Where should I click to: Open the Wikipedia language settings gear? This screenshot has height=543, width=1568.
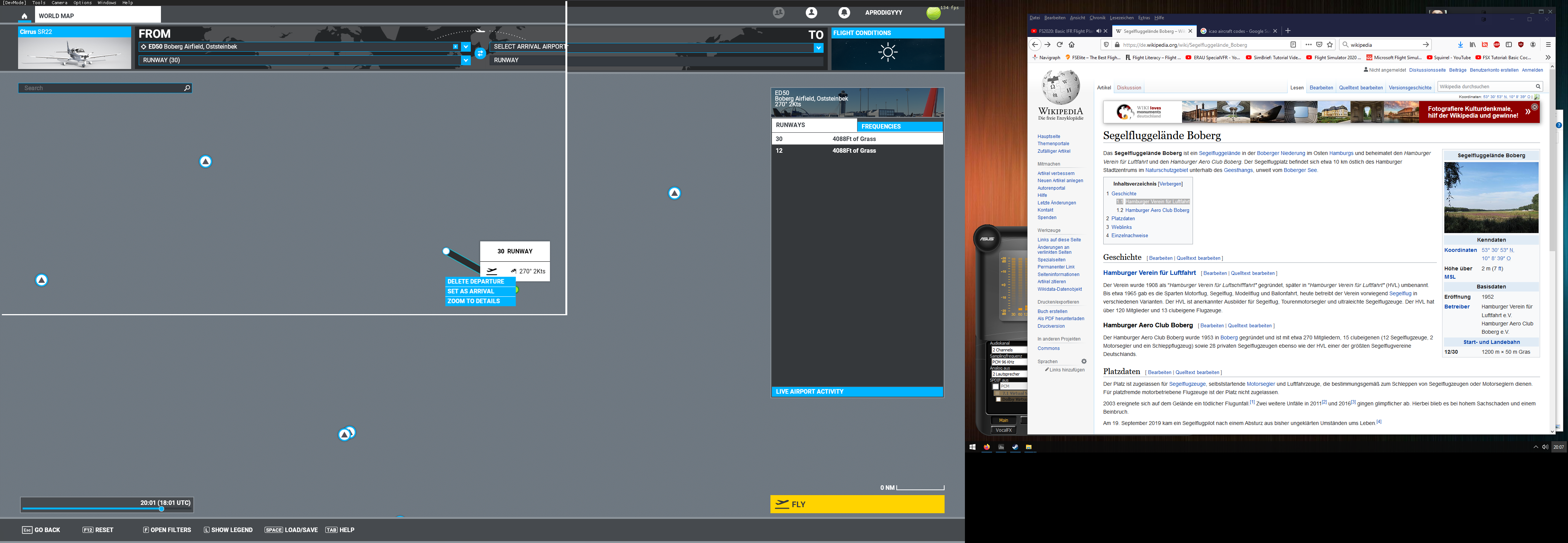pyautogui.click(x=1084, y=362)
